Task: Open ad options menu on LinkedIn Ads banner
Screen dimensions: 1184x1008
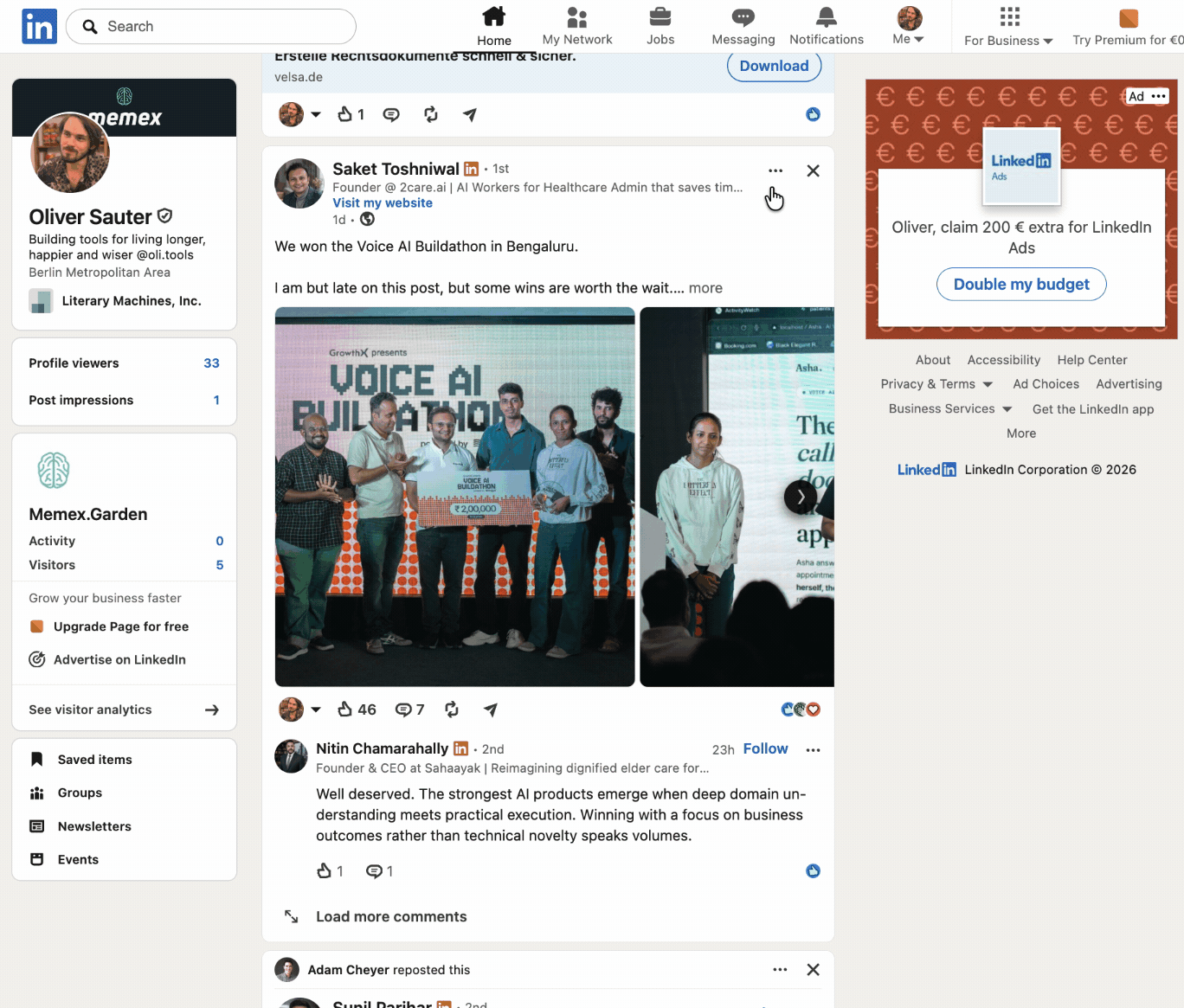Action: coord(1159,96)
